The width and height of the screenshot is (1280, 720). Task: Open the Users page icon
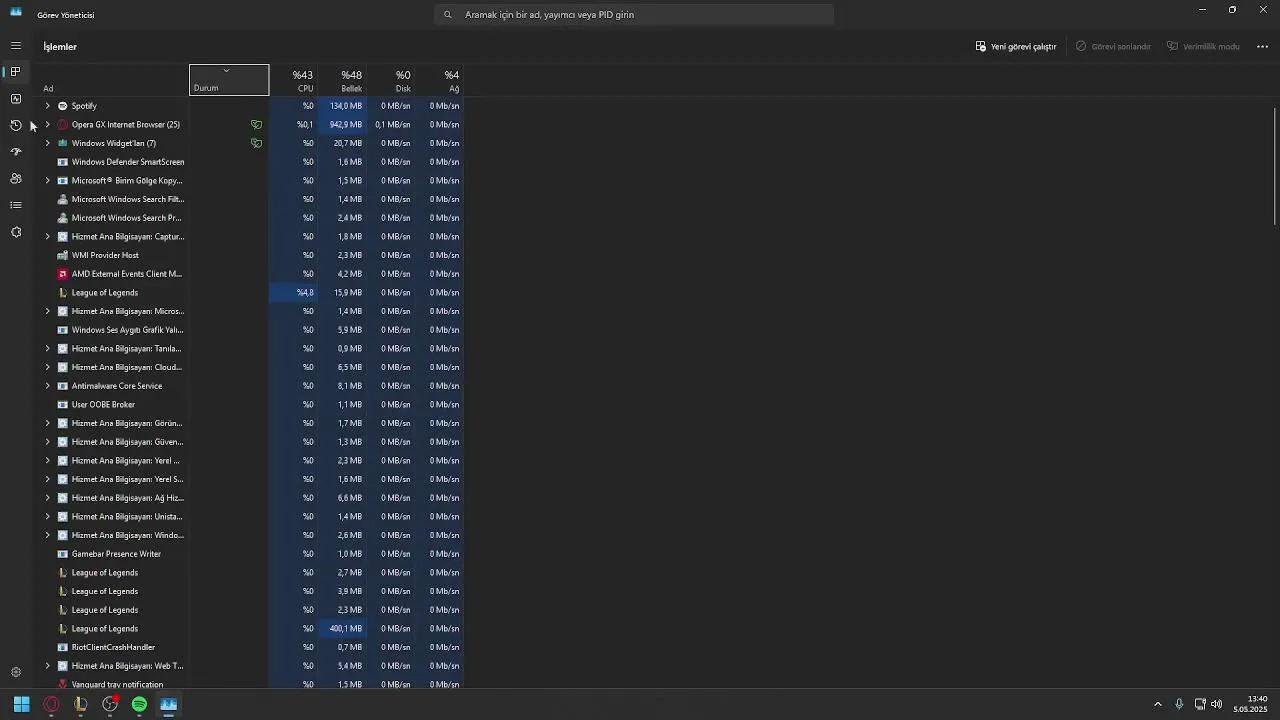click(16, 179)
